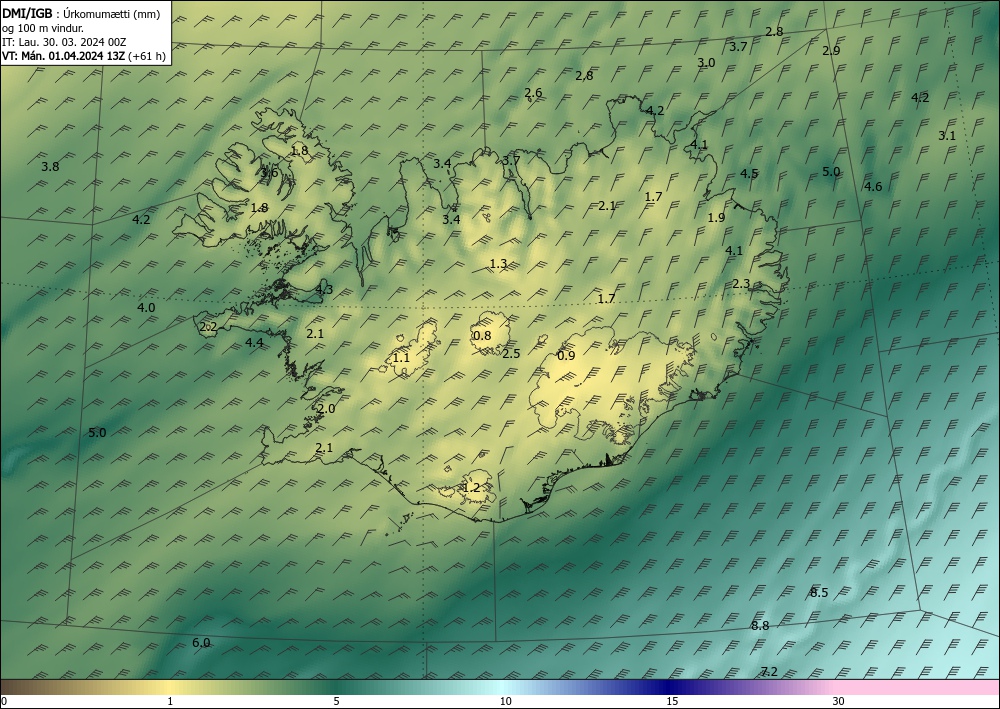Click the initial time 'IT: Lau. 30. 03. 2024 00Z'
Image resolution: width=1000 pixels, height=709 pixels.
click(64, 42)
